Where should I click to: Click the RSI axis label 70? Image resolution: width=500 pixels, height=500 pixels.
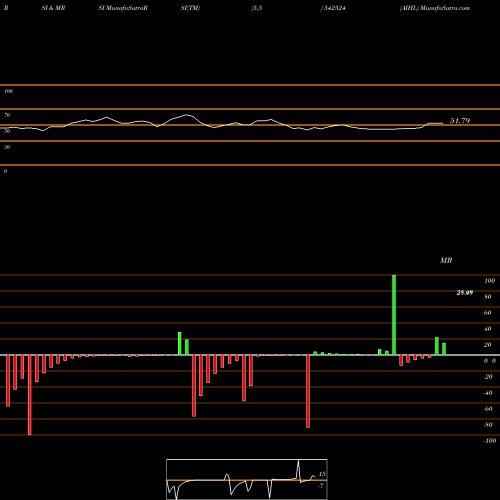(x=7, y=115)
